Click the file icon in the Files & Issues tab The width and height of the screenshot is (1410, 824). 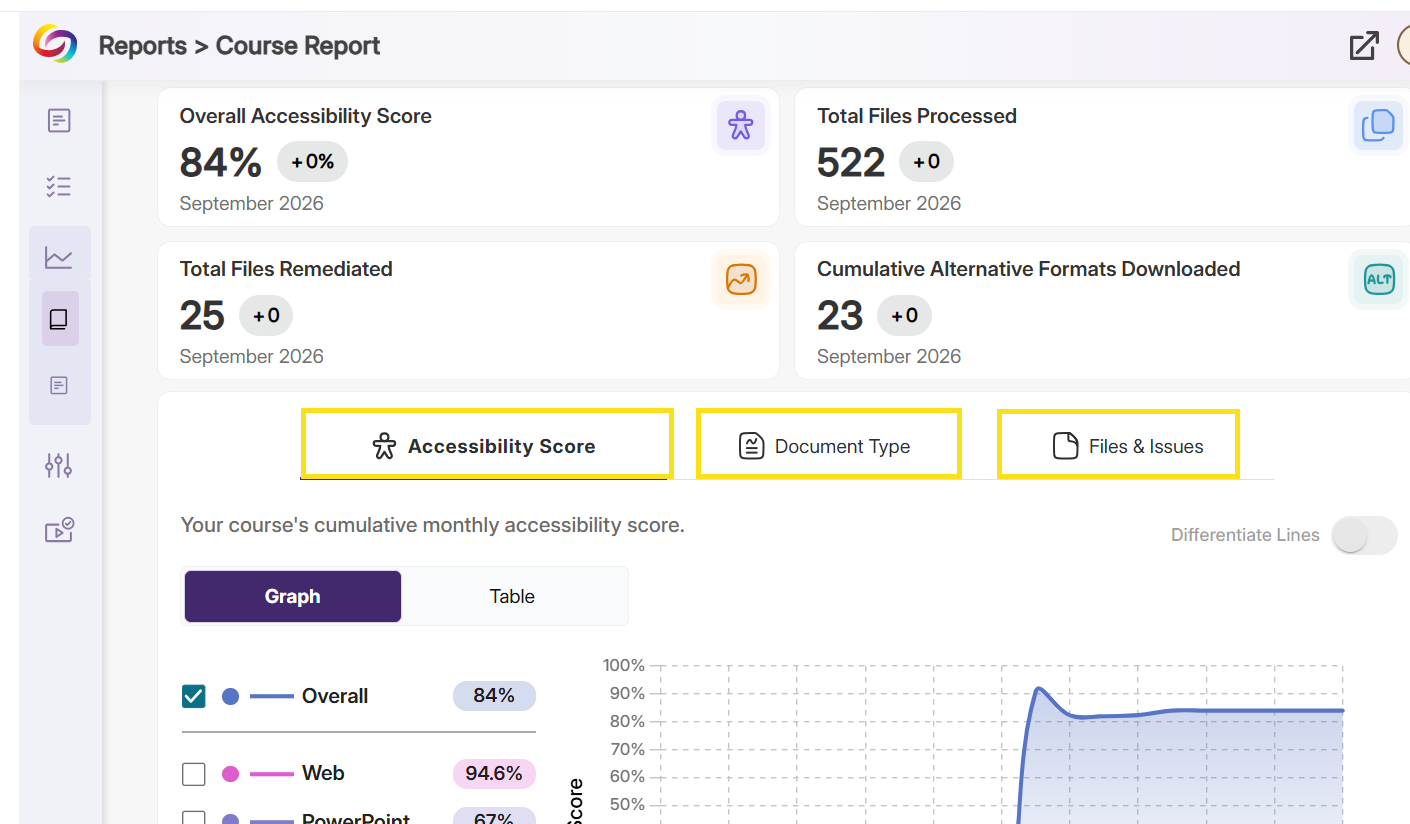pyautogui.click(x=1065, y=446)
